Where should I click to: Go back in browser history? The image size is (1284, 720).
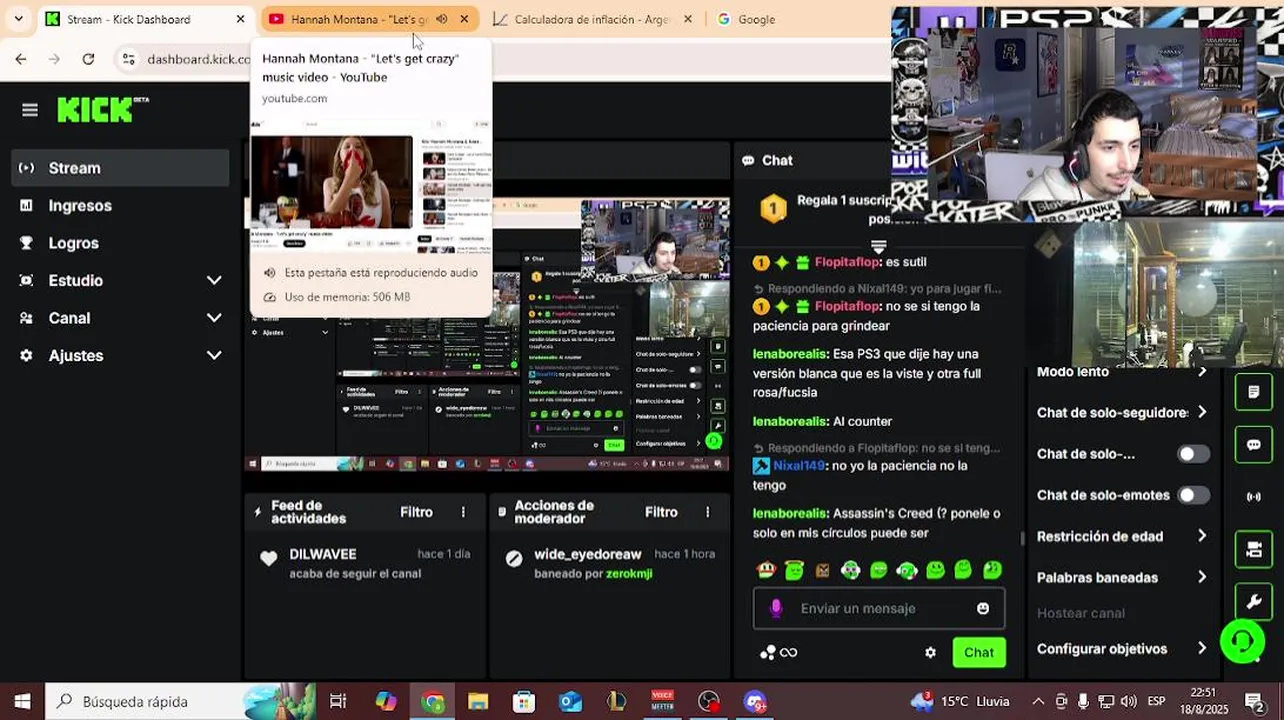click(x=21, y=59)
